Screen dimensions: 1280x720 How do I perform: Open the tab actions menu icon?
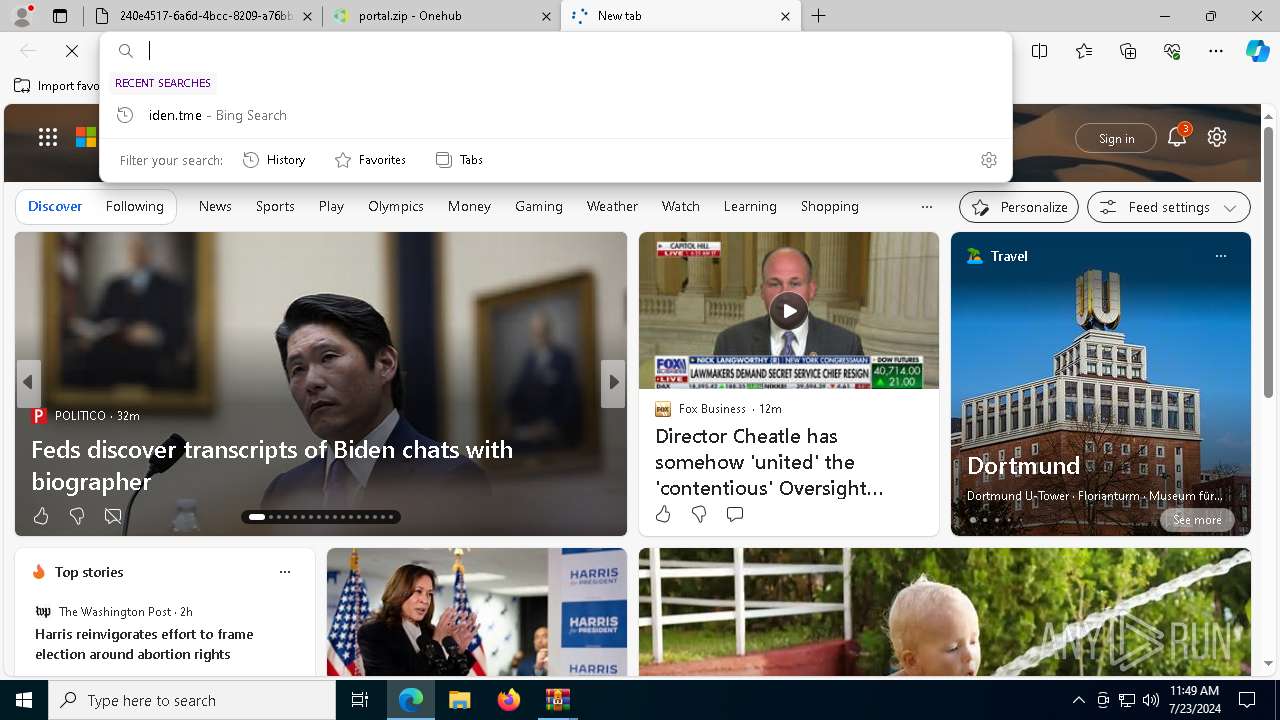60,16
